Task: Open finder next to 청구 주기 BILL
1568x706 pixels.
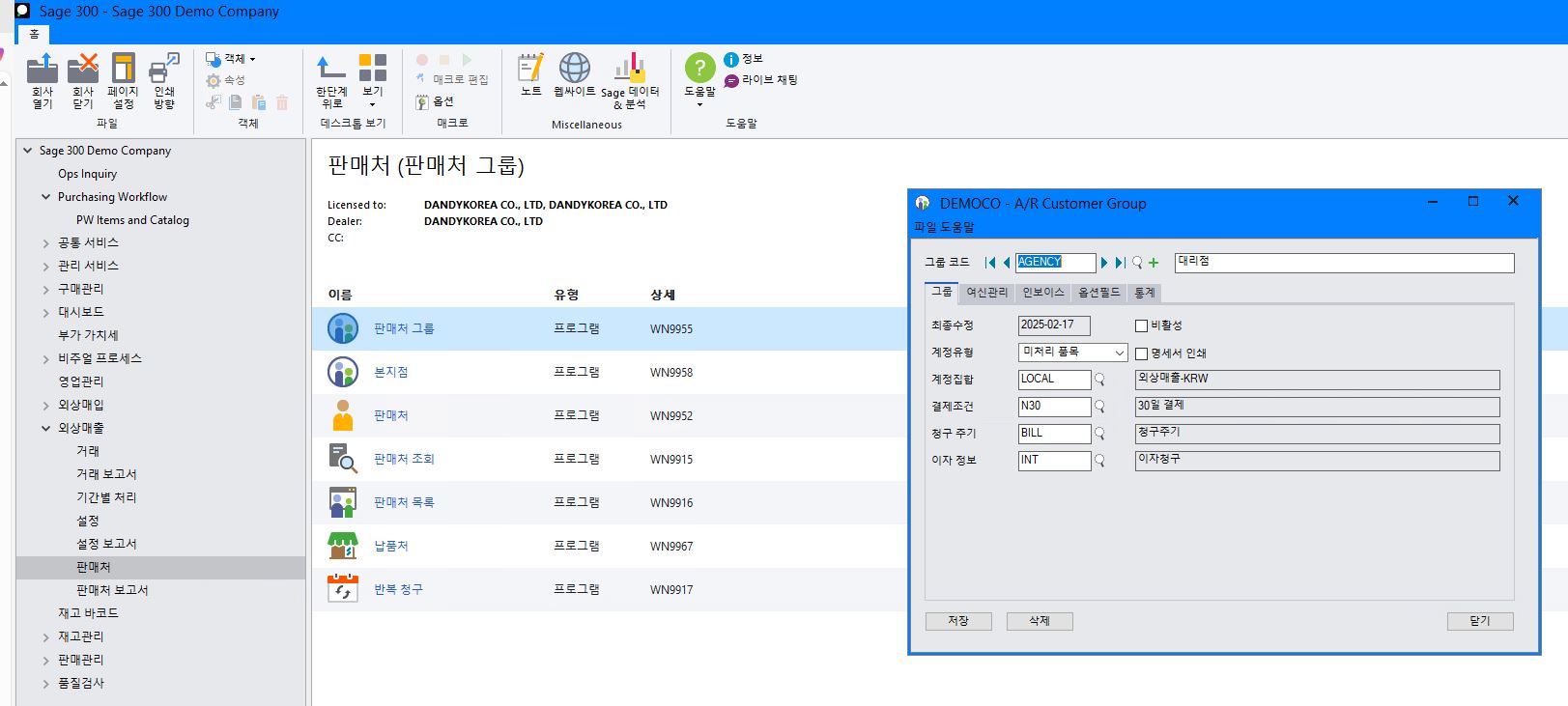Action: click(1099, 434)
